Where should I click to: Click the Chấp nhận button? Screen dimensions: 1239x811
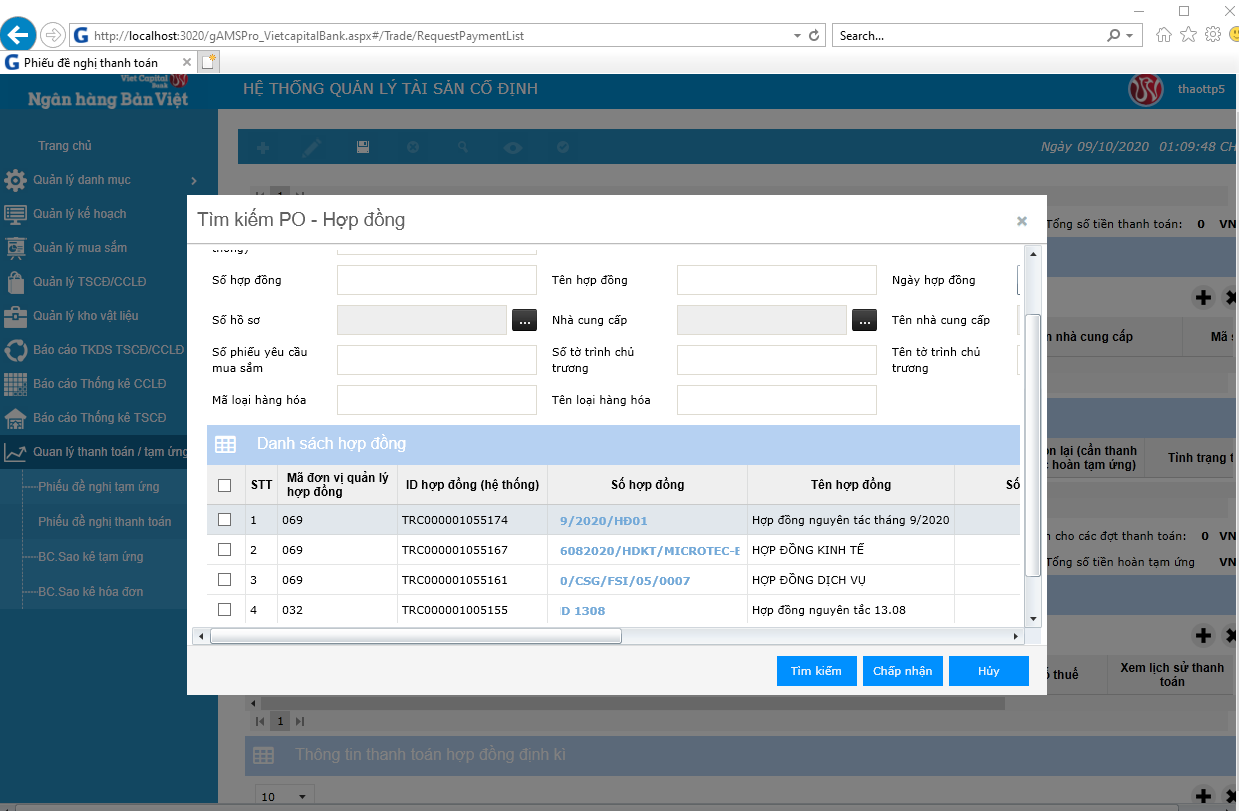[x=902, y=671]
